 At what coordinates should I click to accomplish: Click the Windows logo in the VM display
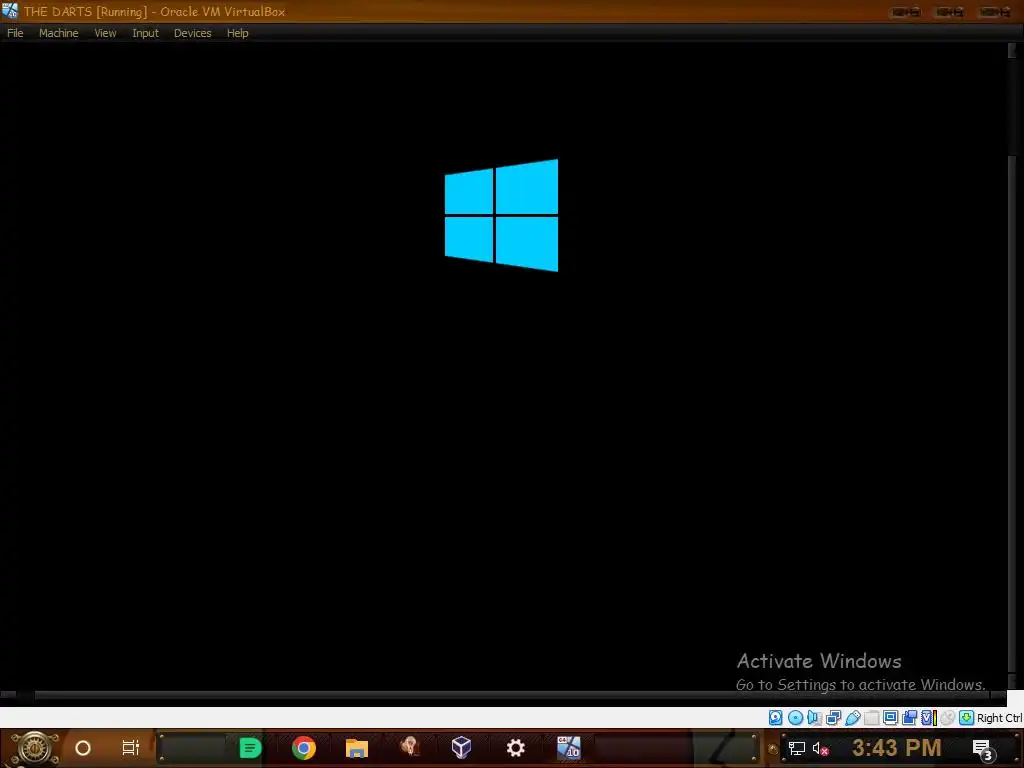[502, 215]
